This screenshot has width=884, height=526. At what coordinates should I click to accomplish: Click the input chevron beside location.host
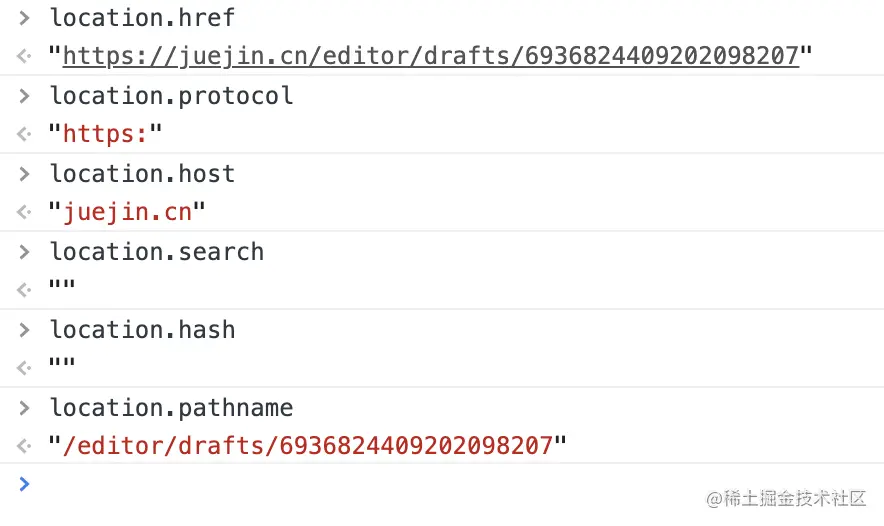click(x=25, y=173)
